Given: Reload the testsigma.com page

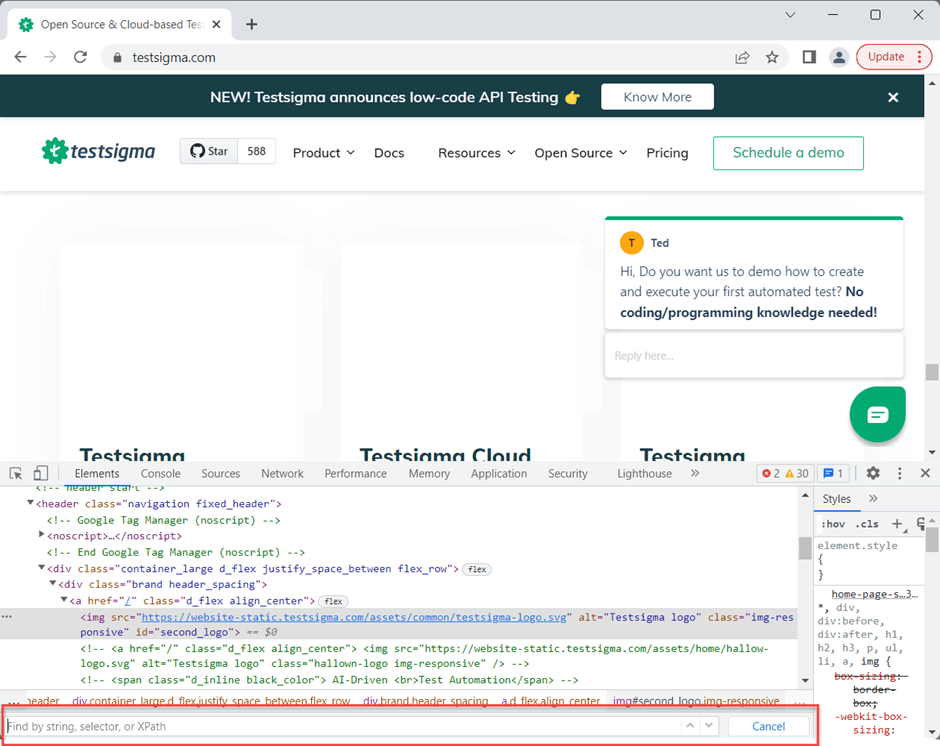Looking at the screenshot, I should tap(80, 58).
